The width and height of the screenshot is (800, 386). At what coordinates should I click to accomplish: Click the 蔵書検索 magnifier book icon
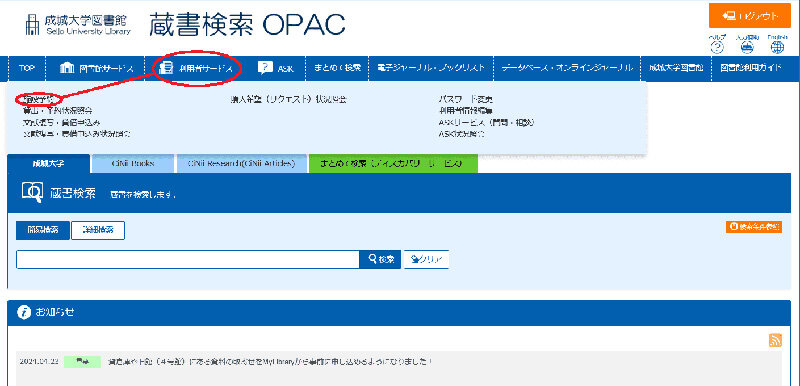coord(32,193)
